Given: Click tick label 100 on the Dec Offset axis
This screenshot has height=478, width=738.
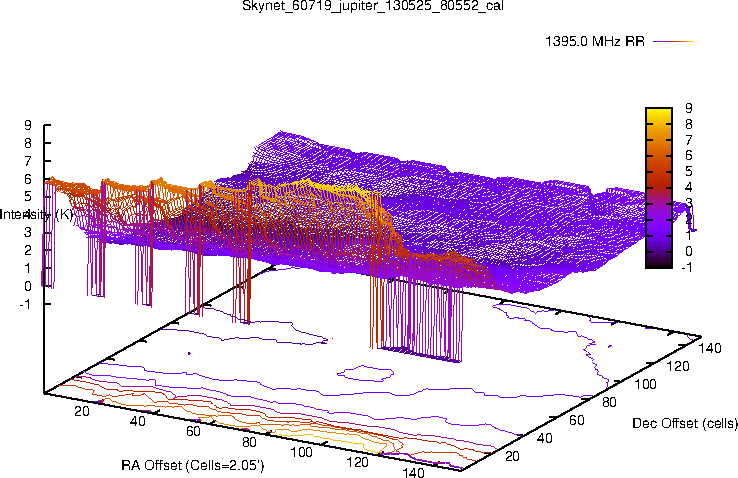Looking at the screenshot, I should click(645, 384).
